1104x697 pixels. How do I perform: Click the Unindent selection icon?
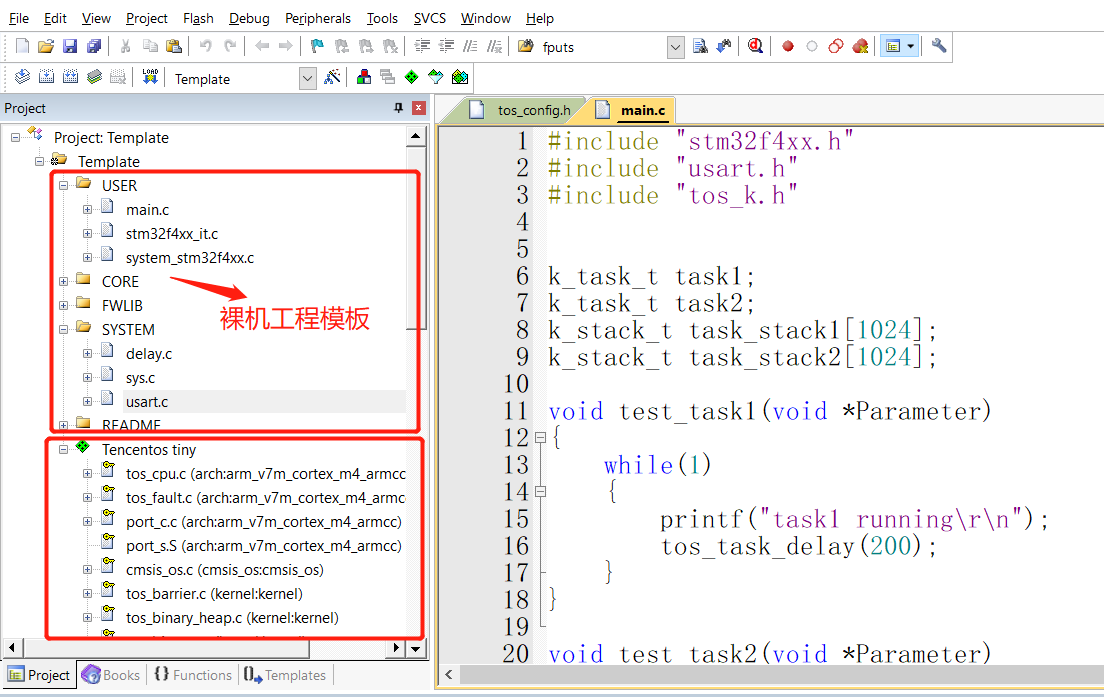coord(446,46)
